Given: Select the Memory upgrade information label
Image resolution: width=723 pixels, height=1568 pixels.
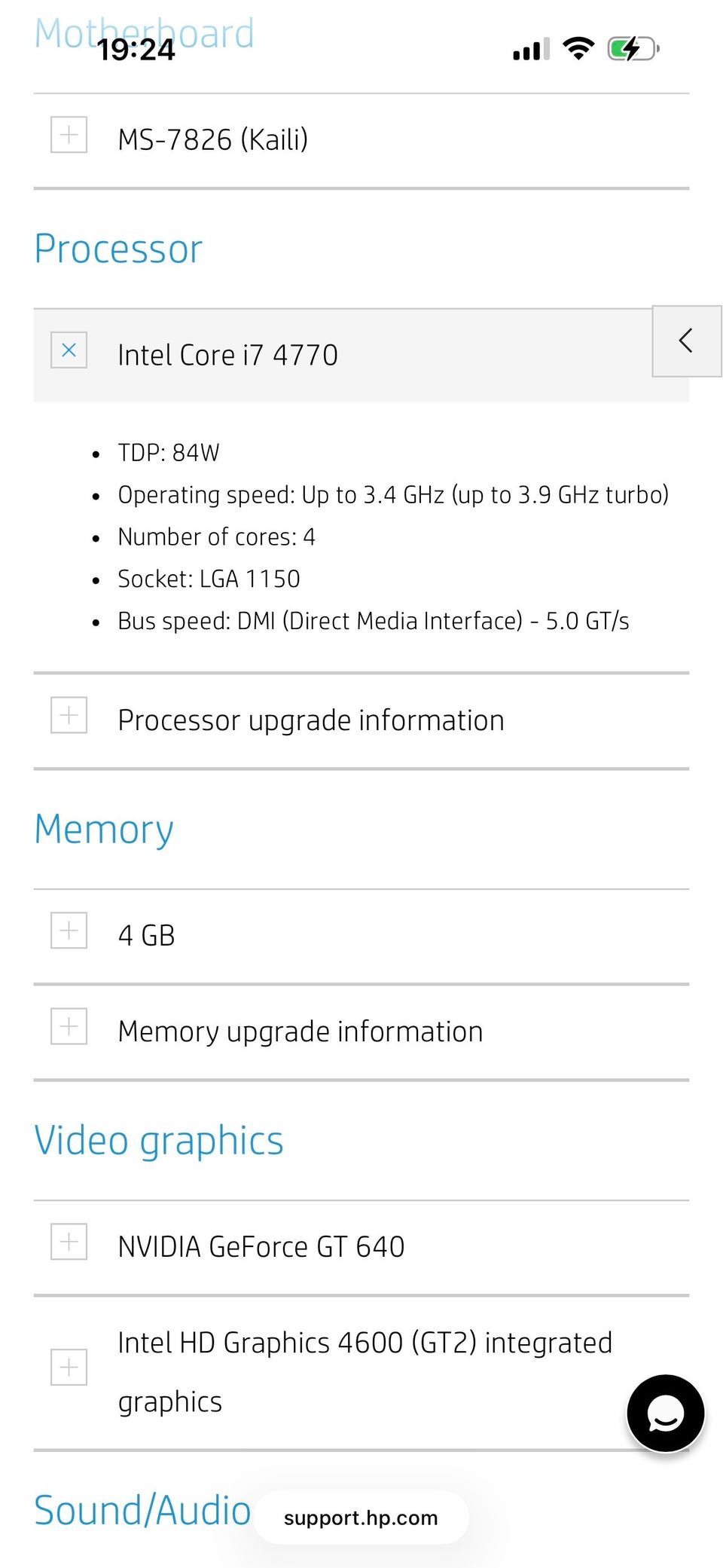Looking at the screenshot, I should click(300, 1032).
